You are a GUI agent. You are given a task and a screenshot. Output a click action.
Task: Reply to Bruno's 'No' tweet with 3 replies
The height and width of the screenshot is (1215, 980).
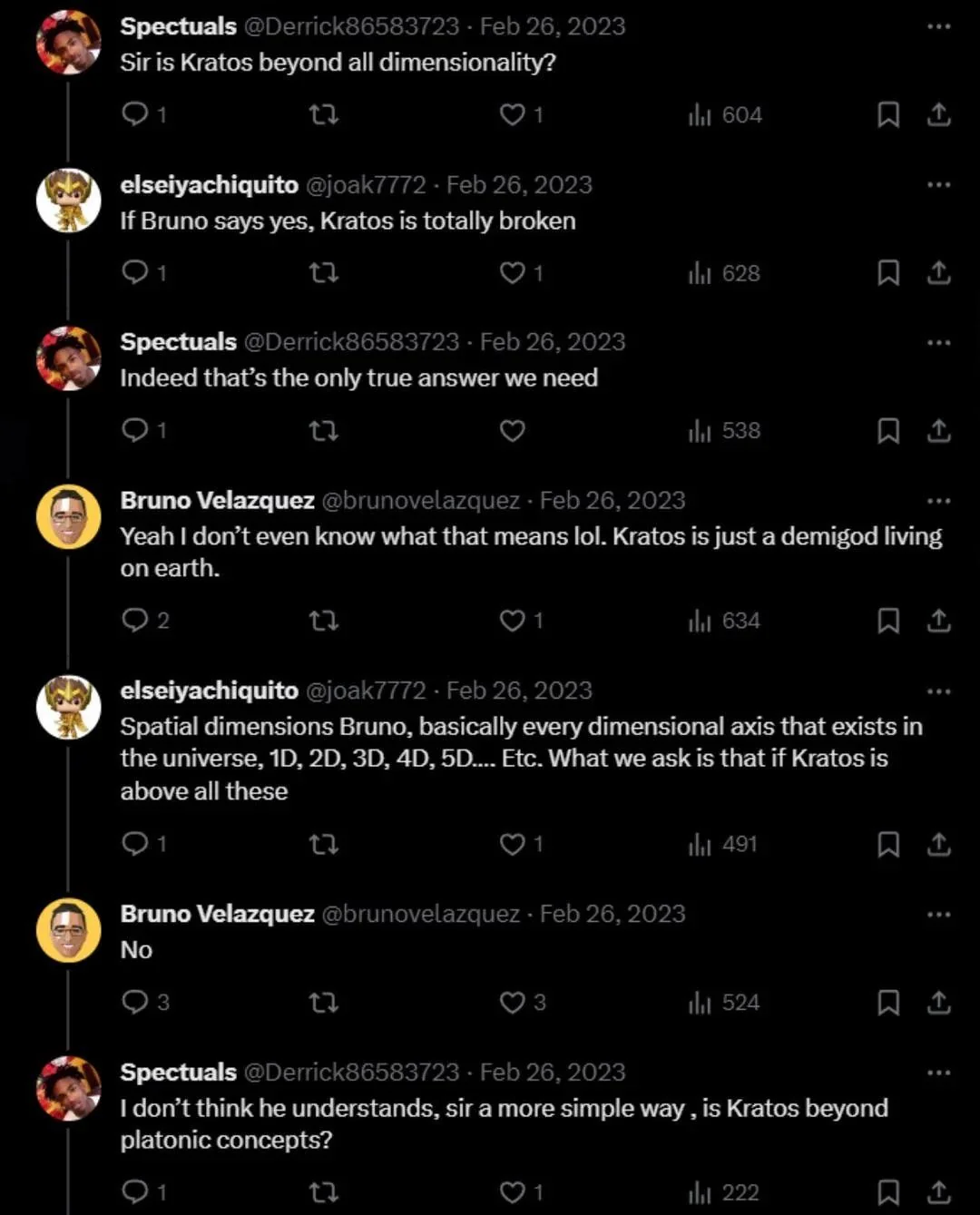click(145, 1002)
